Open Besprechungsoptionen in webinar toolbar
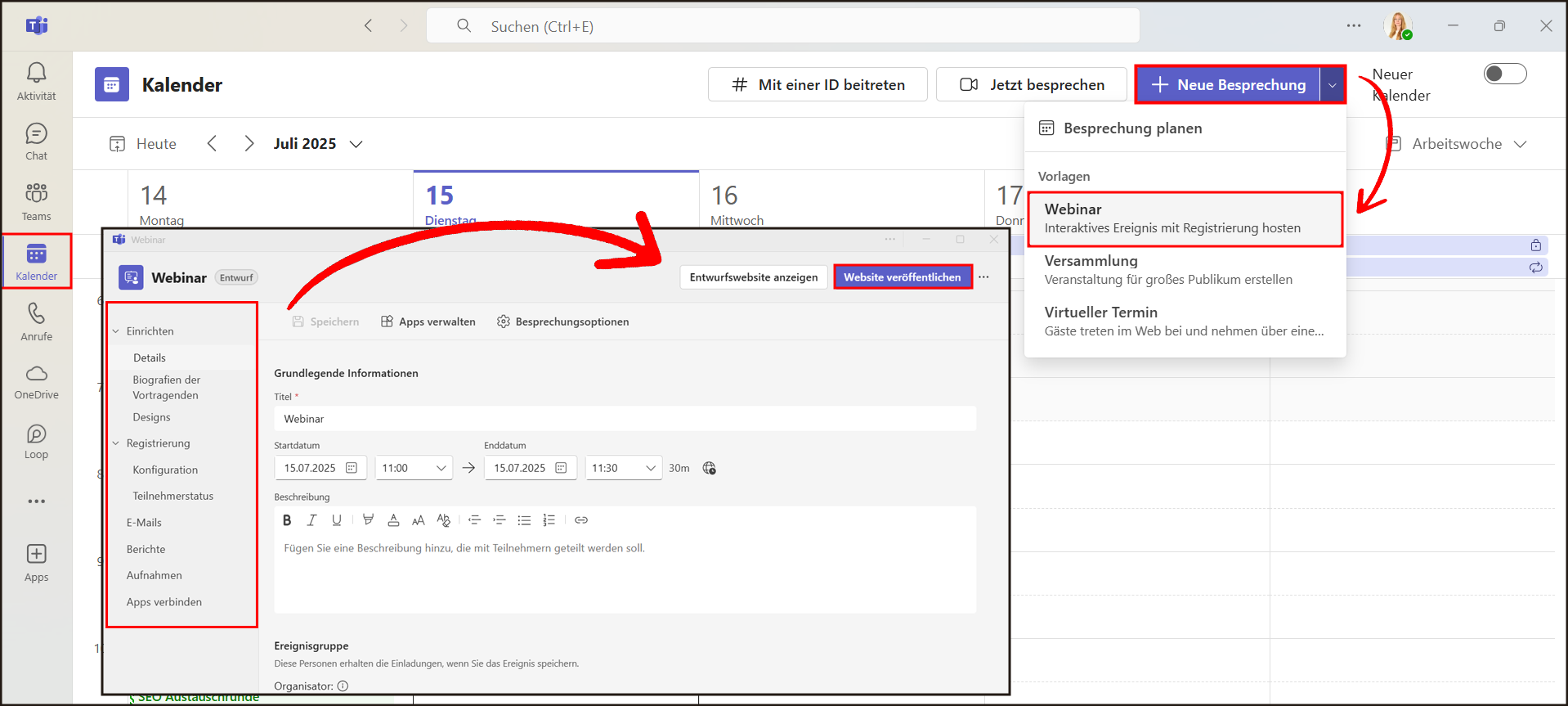 tap(563, 322)
